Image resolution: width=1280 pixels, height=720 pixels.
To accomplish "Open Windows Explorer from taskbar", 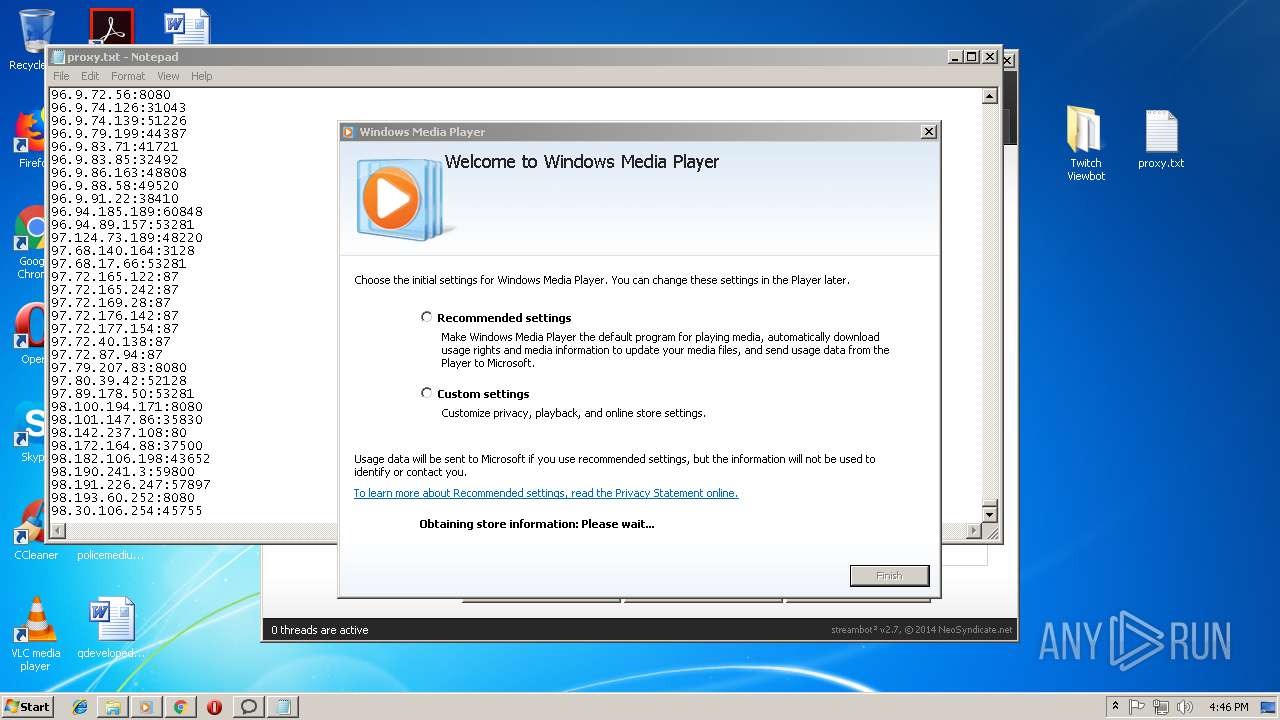I will click(x=113, y=707).
